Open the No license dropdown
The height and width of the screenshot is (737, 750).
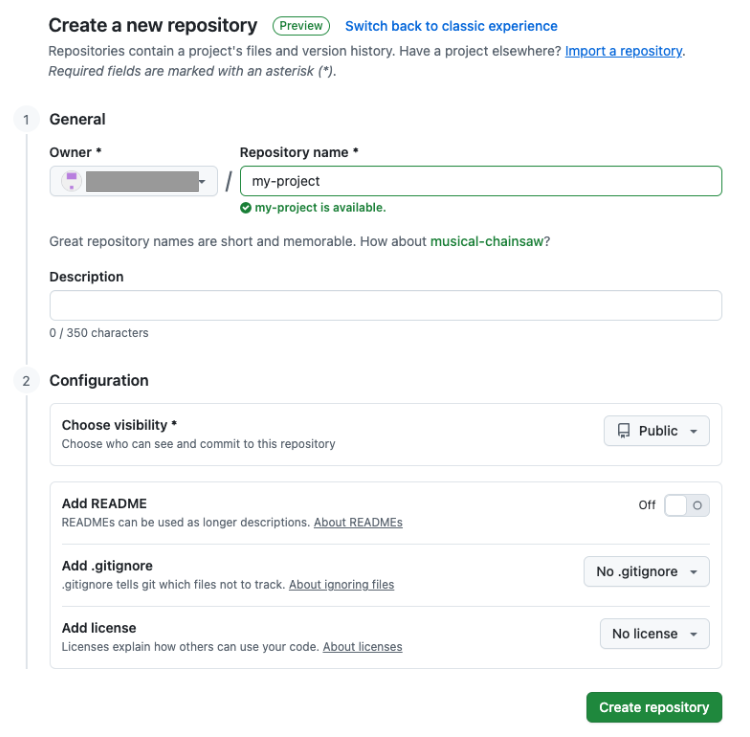(654, 634)
